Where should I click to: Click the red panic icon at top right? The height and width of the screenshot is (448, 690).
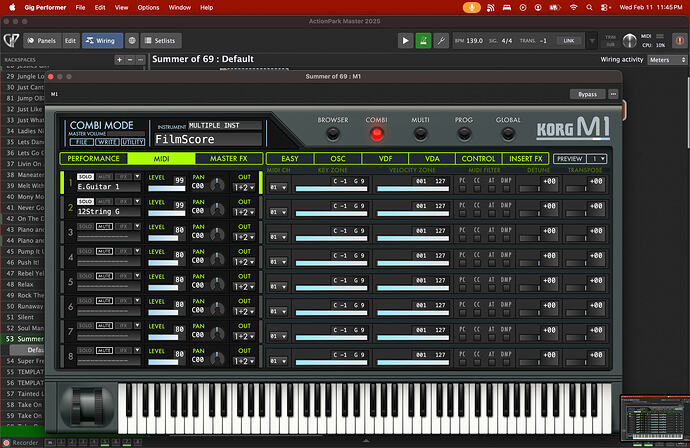coord(679,40)
